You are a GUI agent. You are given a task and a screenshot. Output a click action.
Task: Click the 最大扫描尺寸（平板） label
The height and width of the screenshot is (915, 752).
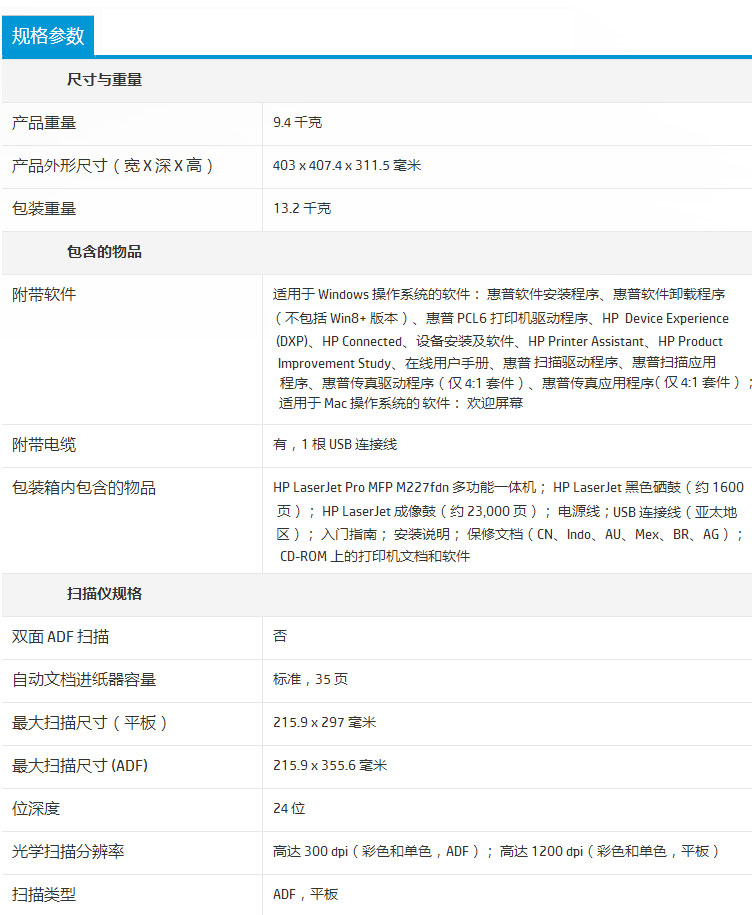(x=90, y=723)
